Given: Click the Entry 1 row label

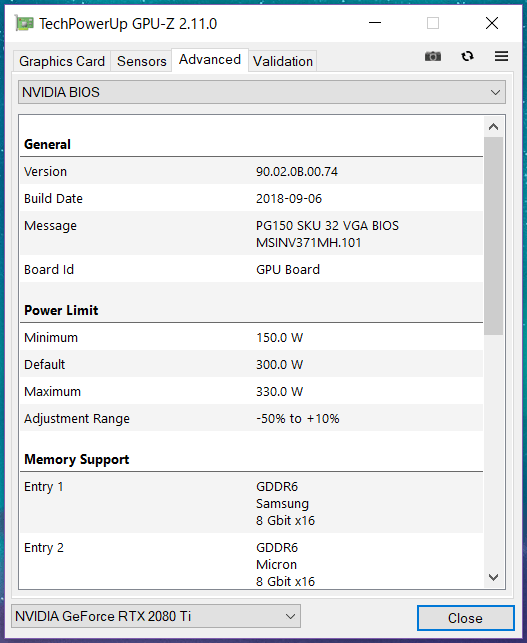Looking at the screenshot, I should pyautogui.click(x=44, y=487).
